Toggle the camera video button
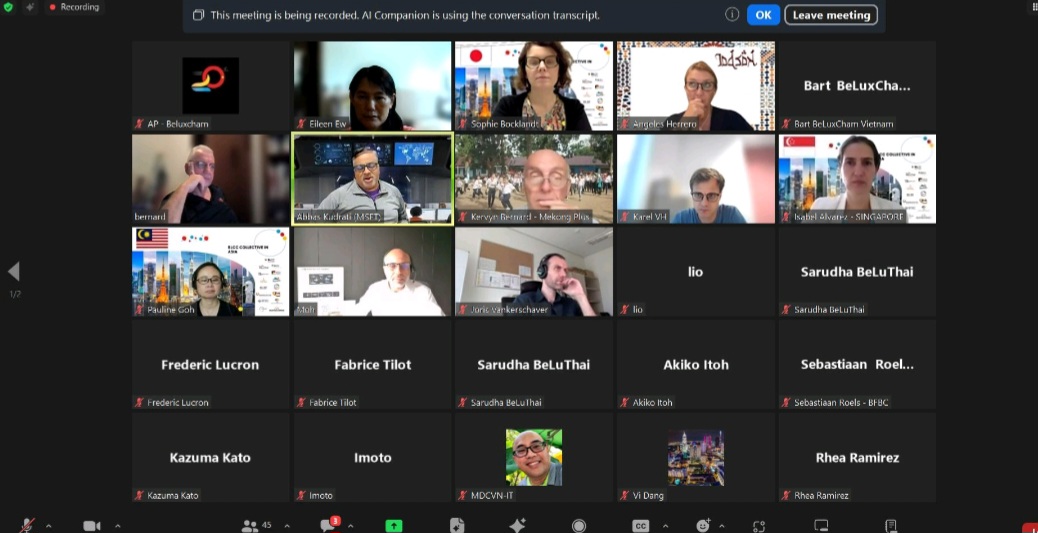Viewport: 1038px width, 533px height. pyautogui.click(x=92, y=525)
